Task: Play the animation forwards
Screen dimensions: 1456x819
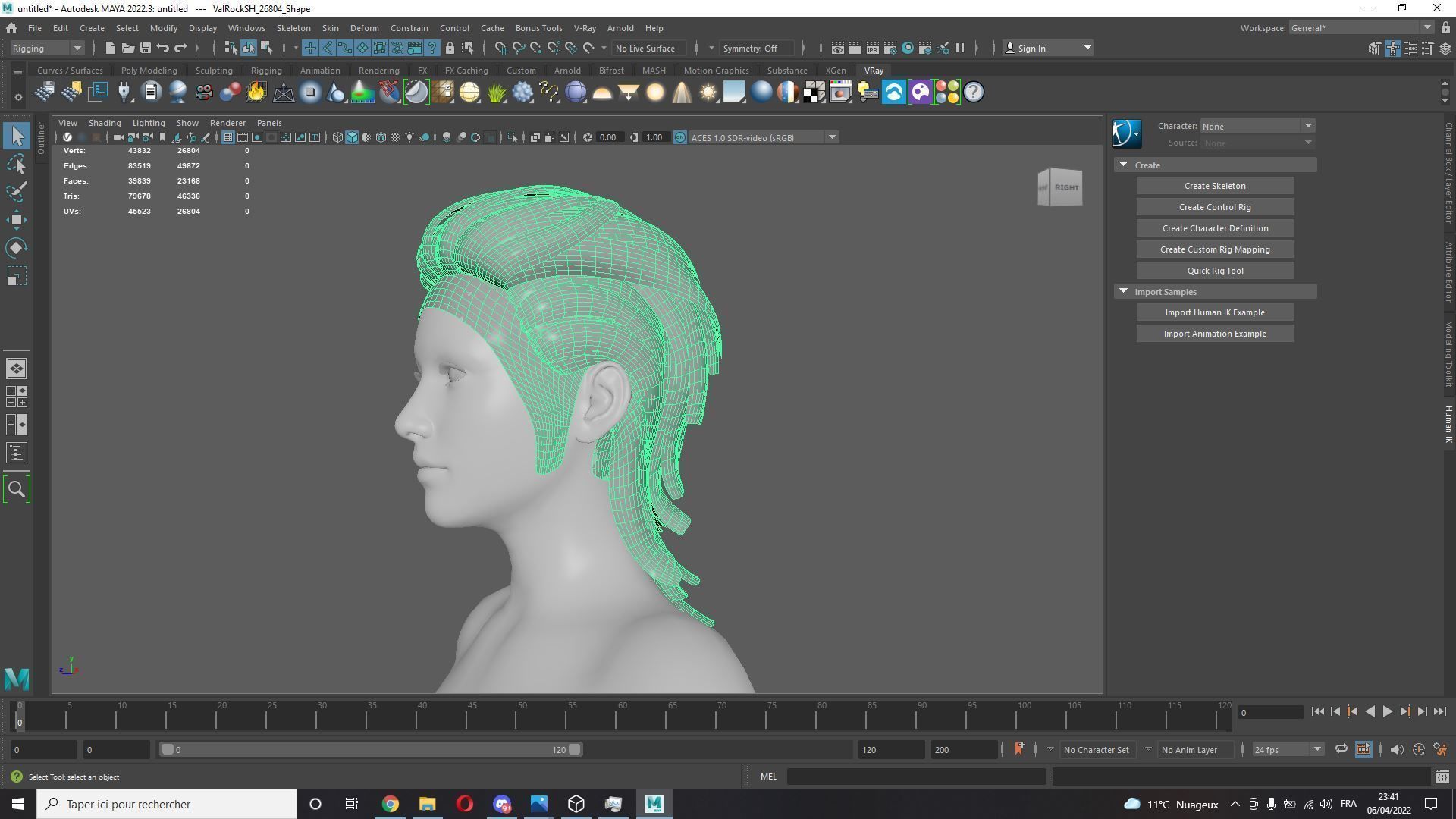Action: click(x=1387, y=711)
